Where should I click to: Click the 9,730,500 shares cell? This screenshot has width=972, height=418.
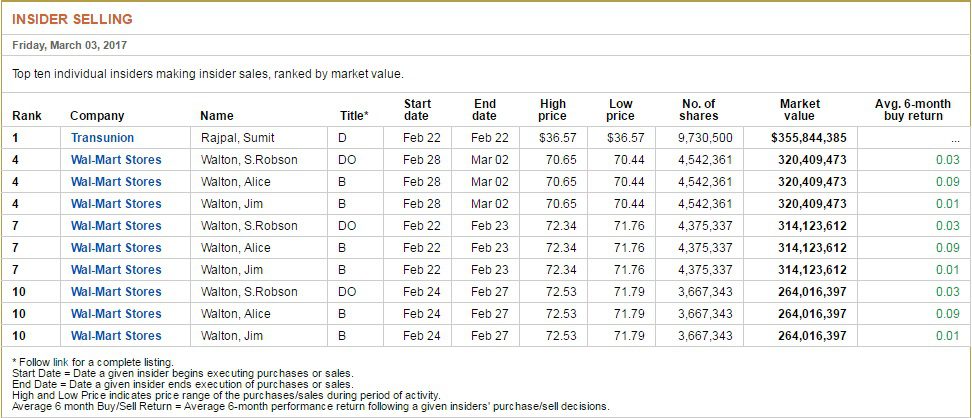(x=705, y=138)
